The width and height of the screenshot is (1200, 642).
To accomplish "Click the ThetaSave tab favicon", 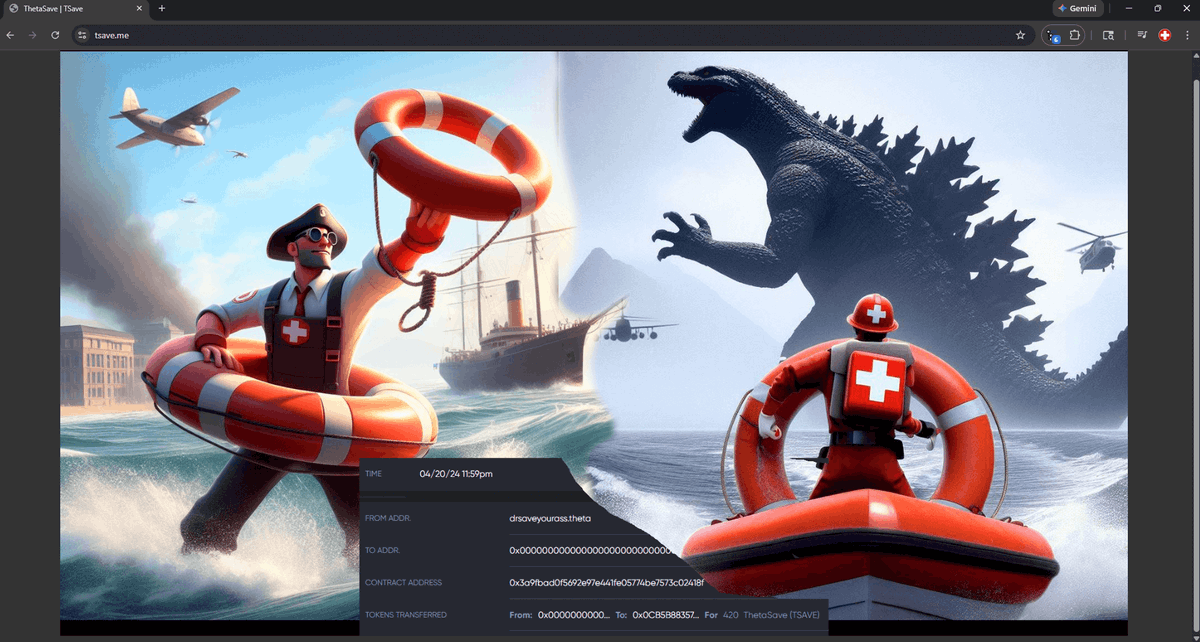I will click(13, 8).
